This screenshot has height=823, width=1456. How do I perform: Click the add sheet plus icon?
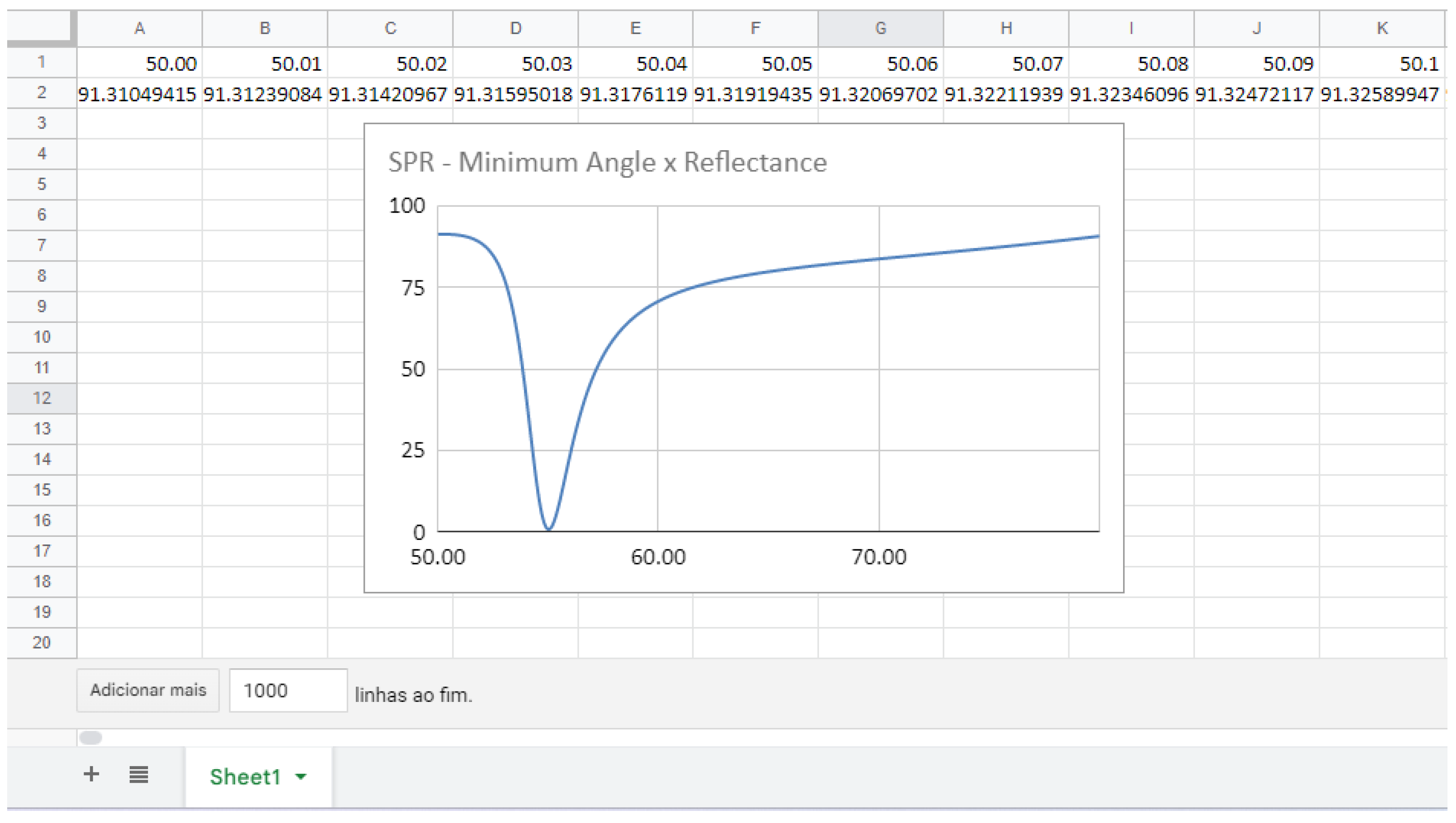91,775
